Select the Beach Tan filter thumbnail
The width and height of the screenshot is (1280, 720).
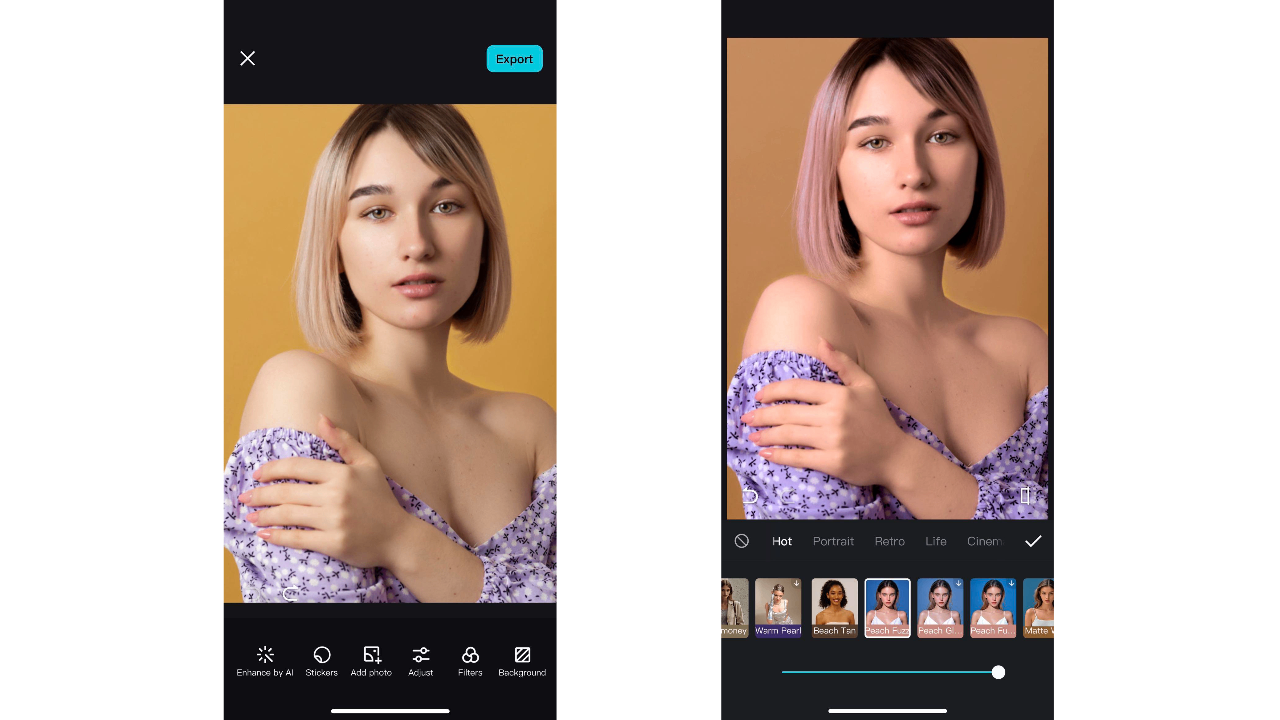(834, 607)
